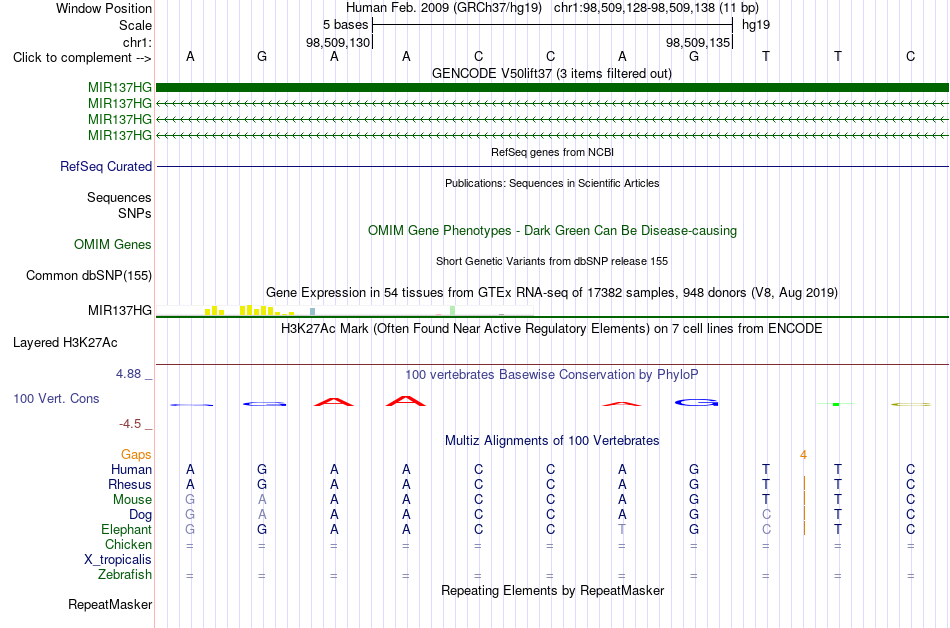
Task: Click the '100 vertebrates Basewise Conservation' title
Action: pos(552,375)
